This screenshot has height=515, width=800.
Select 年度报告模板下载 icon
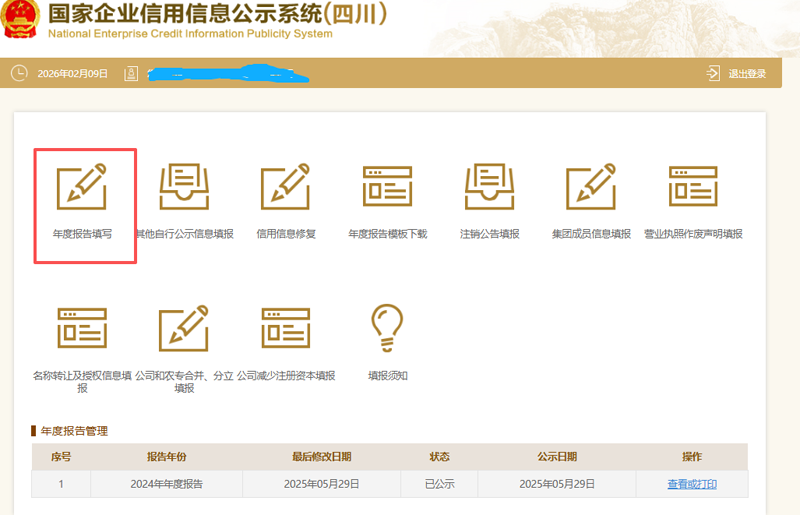coord(387,188)
